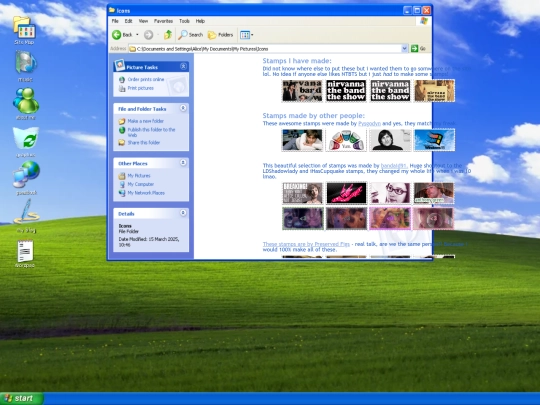
Task: Click the girl with glasses stamp
Action: [390, 193]
